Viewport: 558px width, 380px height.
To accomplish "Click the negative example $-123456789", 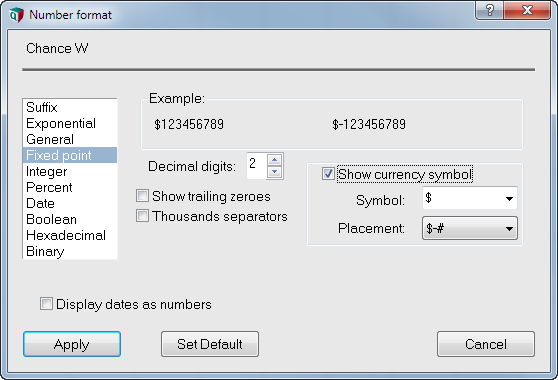I will (369, 124).
